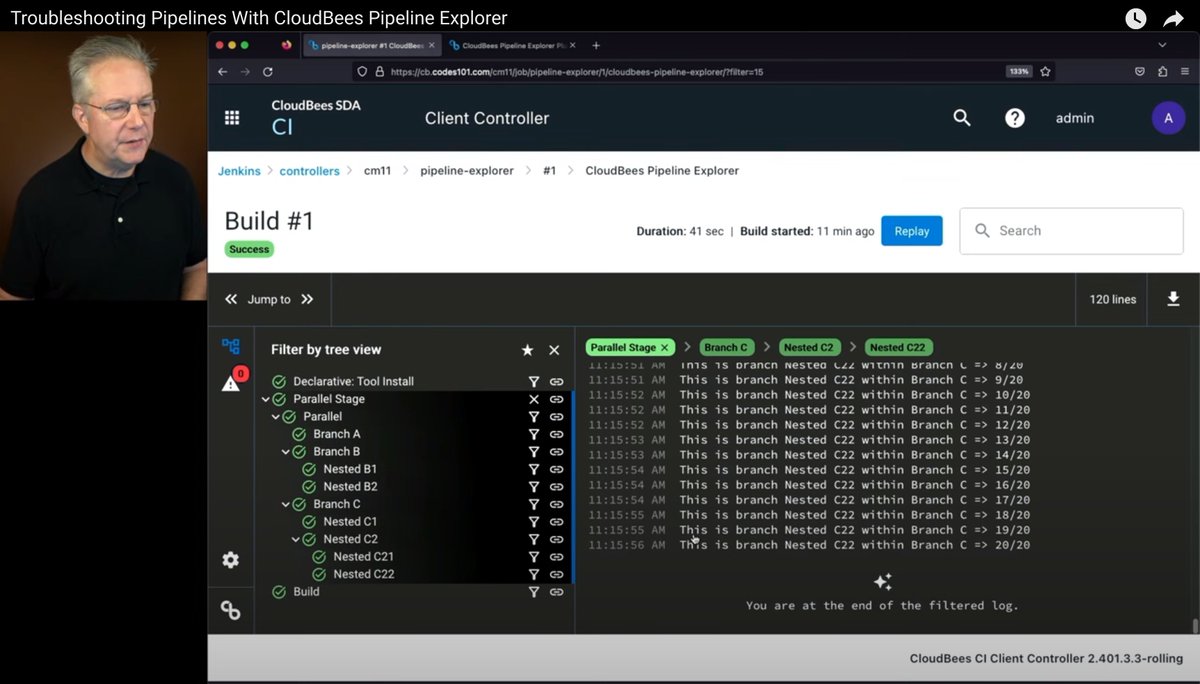Open pipeline-explorer breadcrumb
The image size is (1200, 684).
pos(467,171)
